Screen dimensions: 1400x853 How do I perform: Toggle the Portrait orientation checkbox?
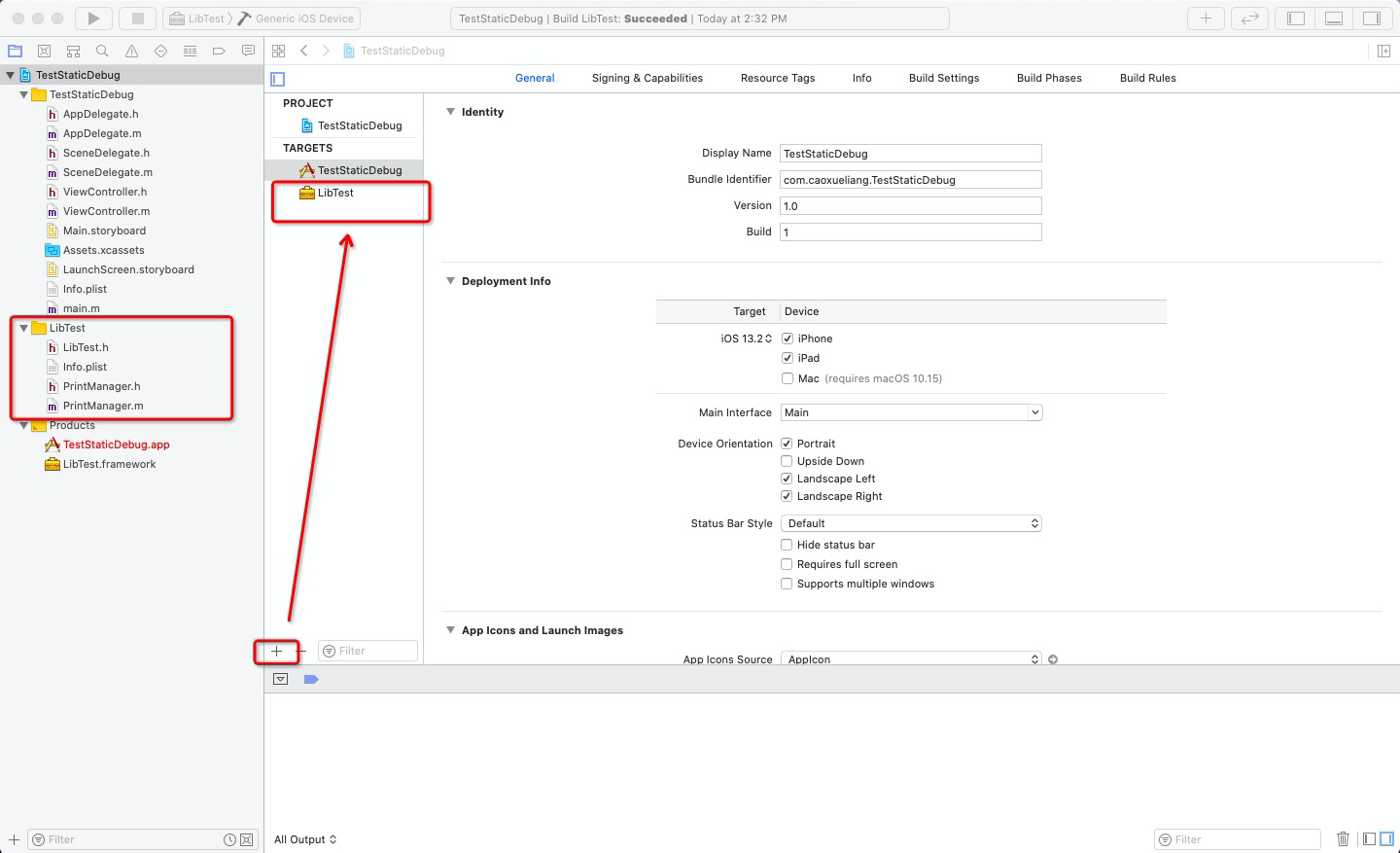click(787, 444)
